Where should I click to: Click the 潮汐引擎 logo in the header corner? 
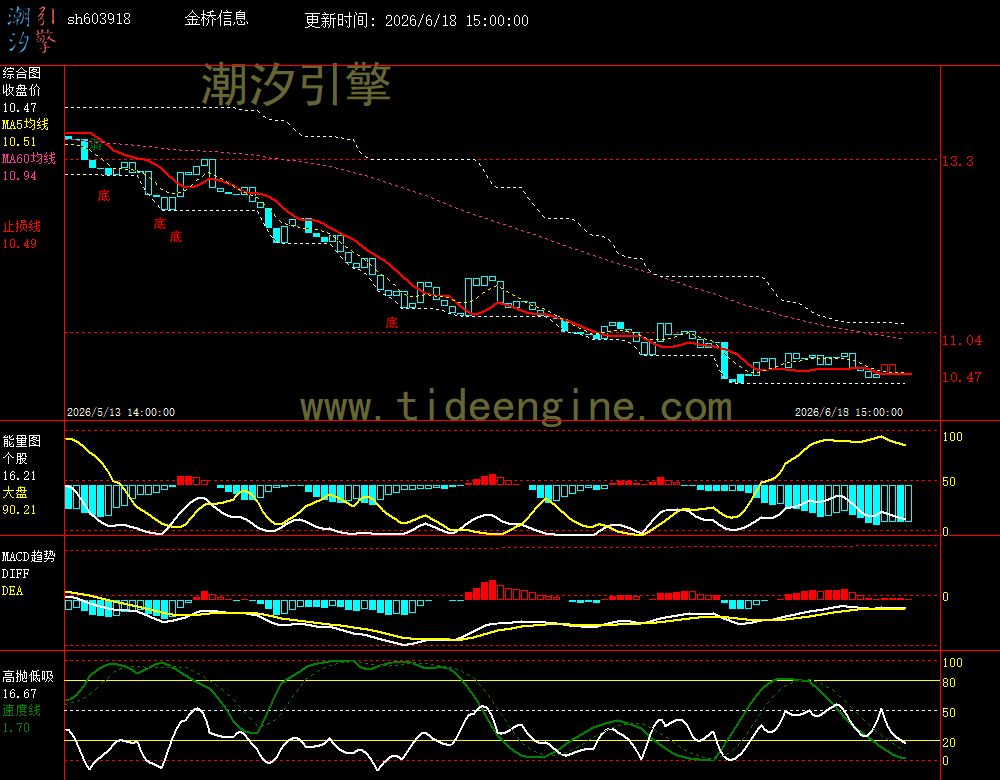point(31,30)
